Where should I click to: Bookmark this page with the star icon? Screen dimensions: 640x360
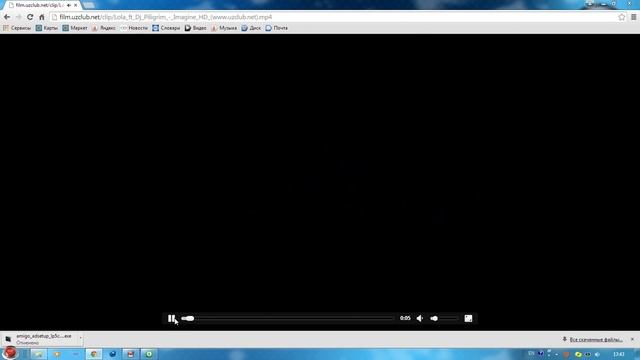pos(621,17)
